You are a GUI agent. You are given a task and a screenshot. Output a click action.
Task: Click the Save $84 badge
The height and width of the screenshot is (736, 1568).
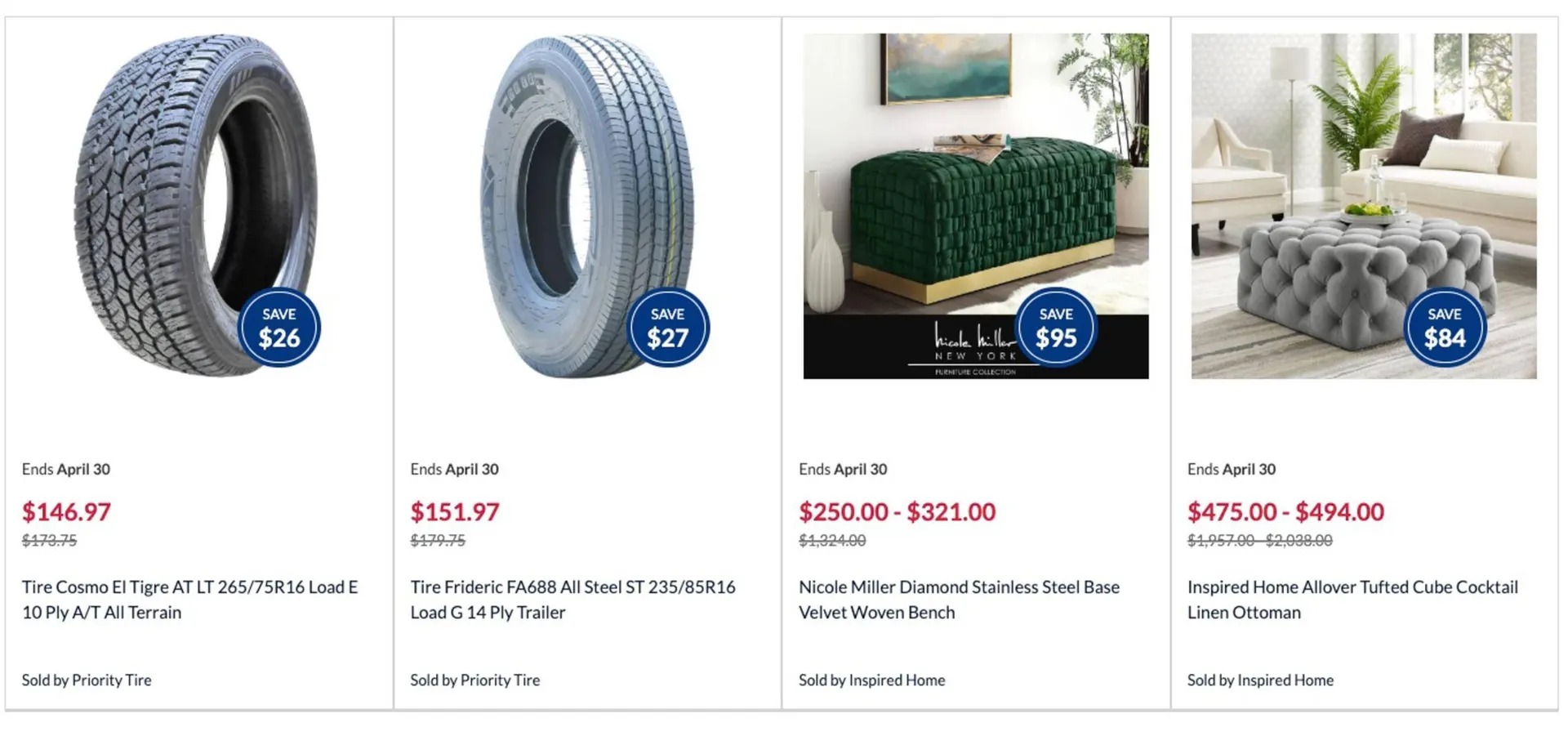tap(1445, 328)
